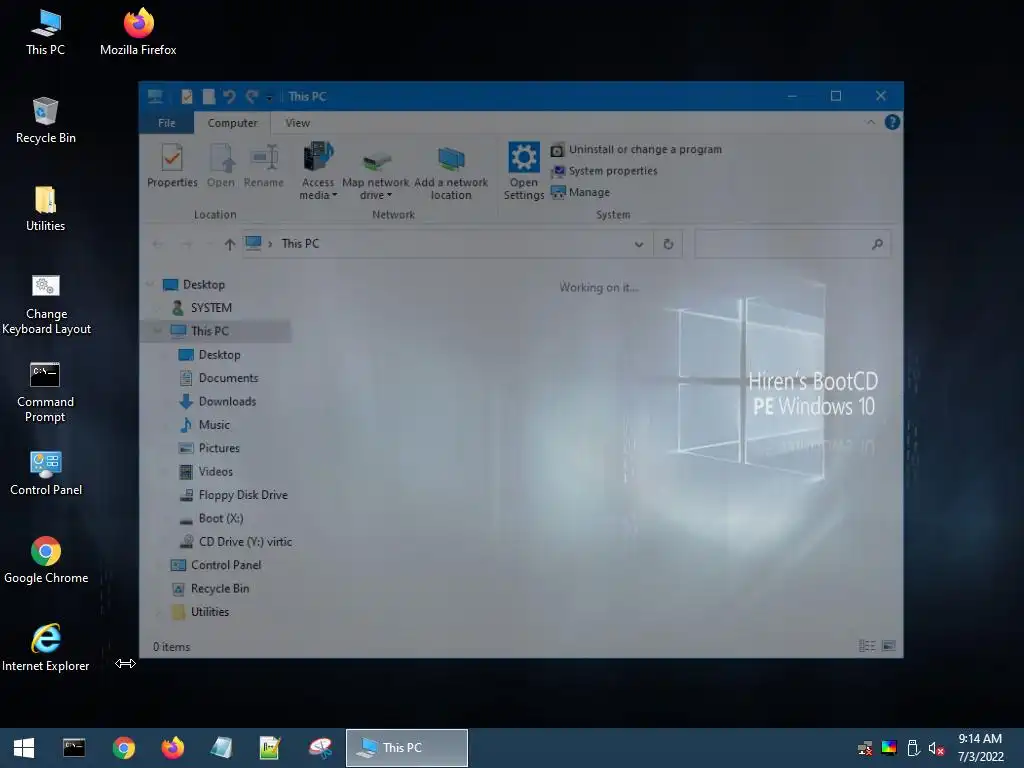
Task: Open Properties in the Computer ribbon
Action: (172, 166)
